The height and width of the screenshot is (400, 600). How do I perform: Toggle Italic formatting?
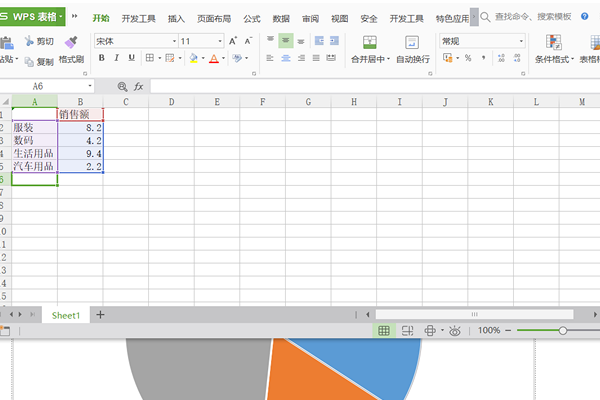tap(116, 58)
